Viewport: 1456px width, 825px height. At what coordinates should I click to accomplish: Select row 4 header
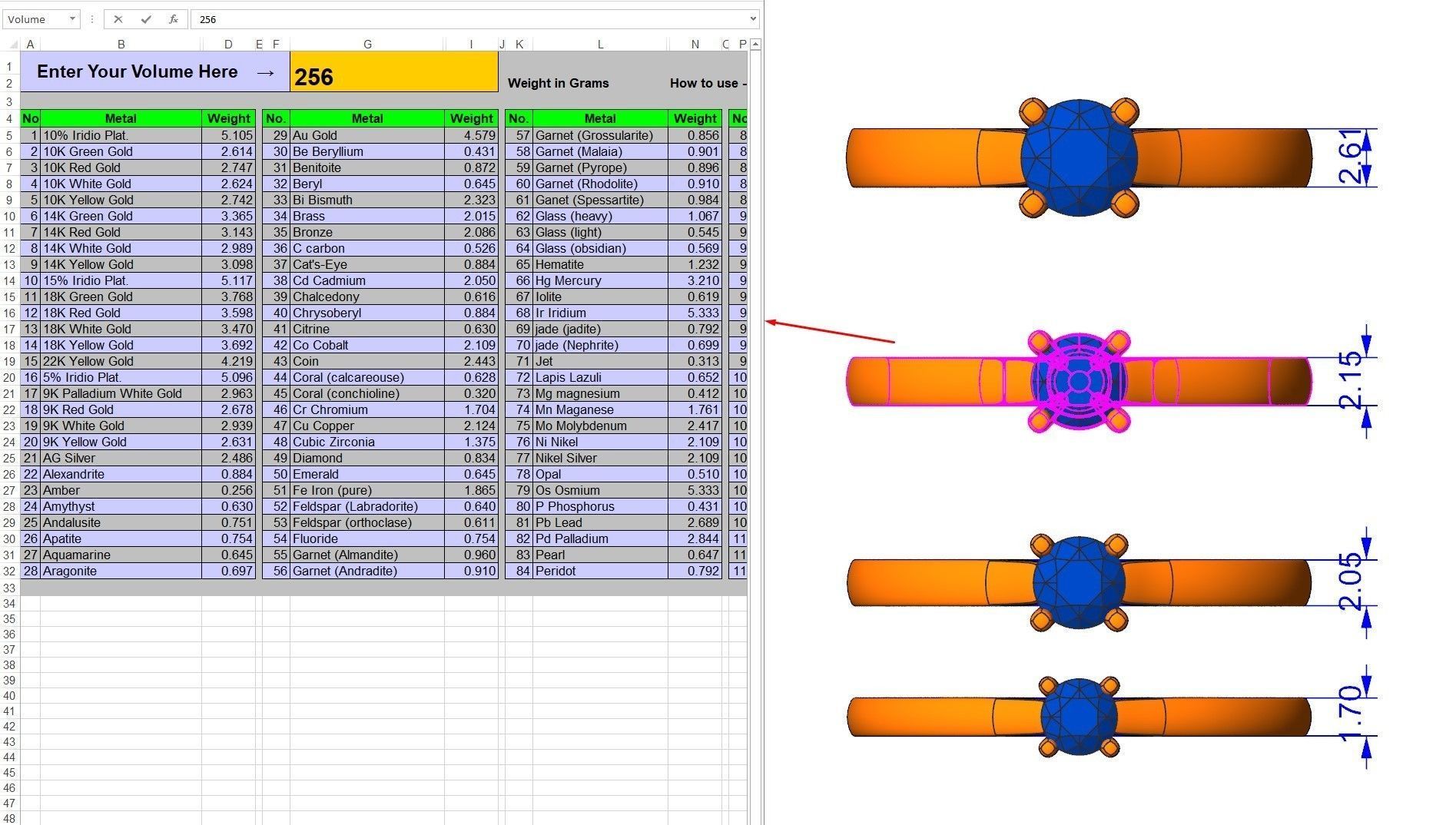coord(10,119)
